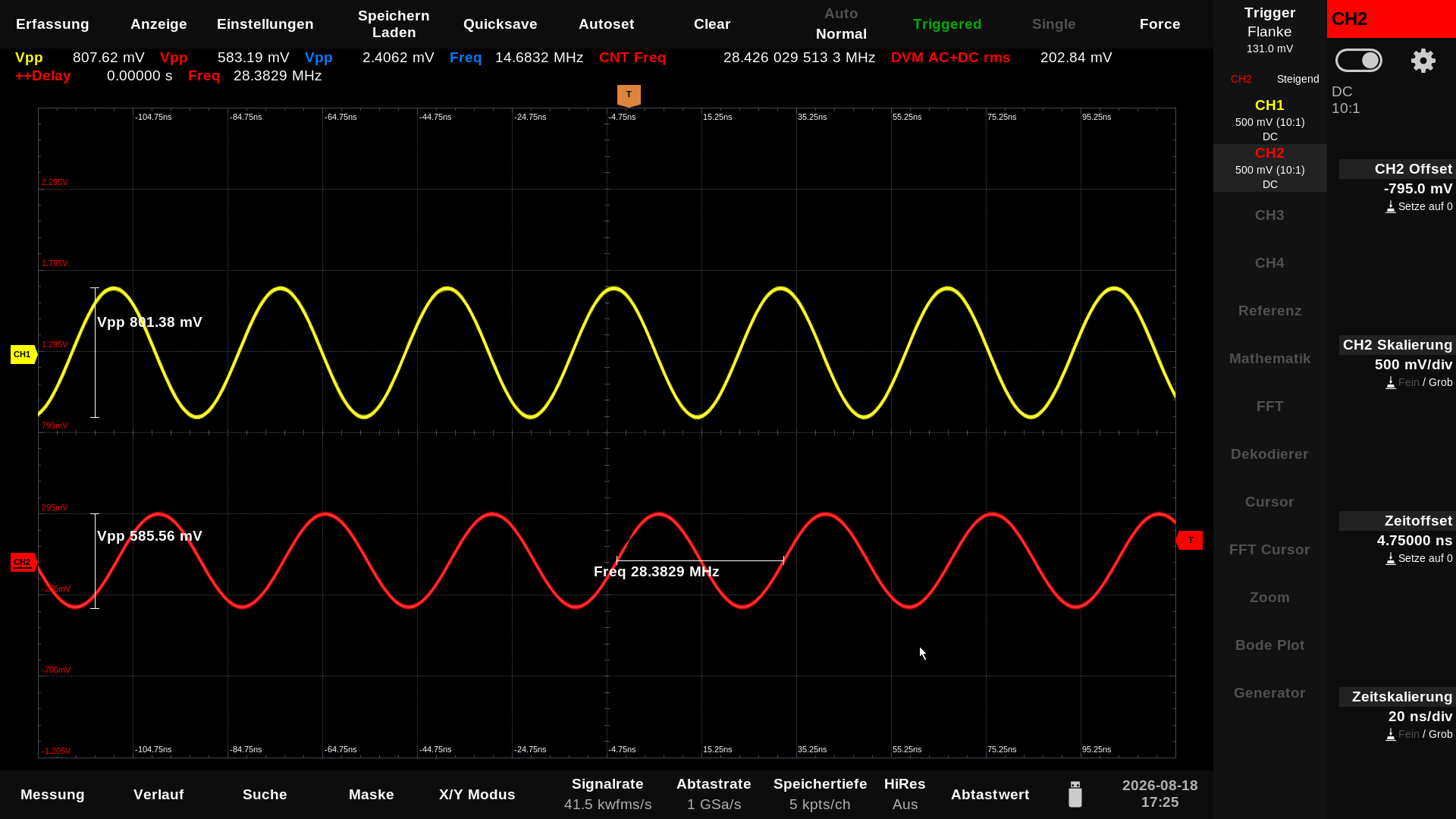The image size is (1456, 819).
Task: Open the Speichern Laden menu
Action: 394,24
